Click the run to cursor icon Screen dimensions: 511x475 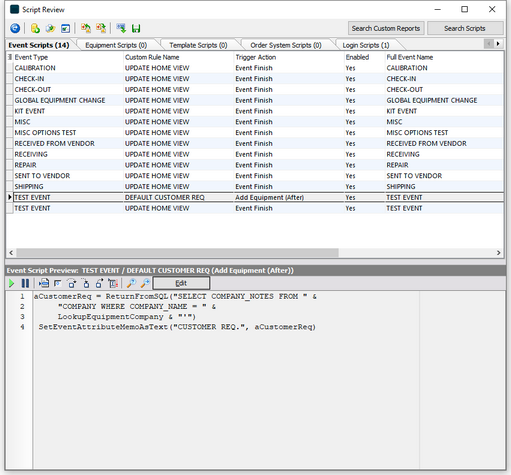click(x=113, y=283)
